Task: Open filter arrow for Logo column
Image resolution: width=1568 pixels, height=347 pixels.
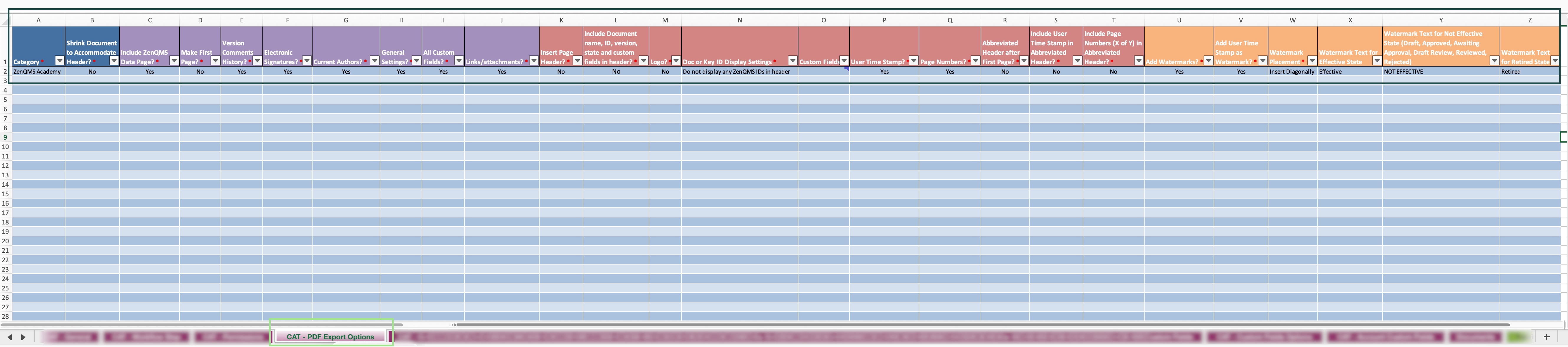Action: (676, 61)
